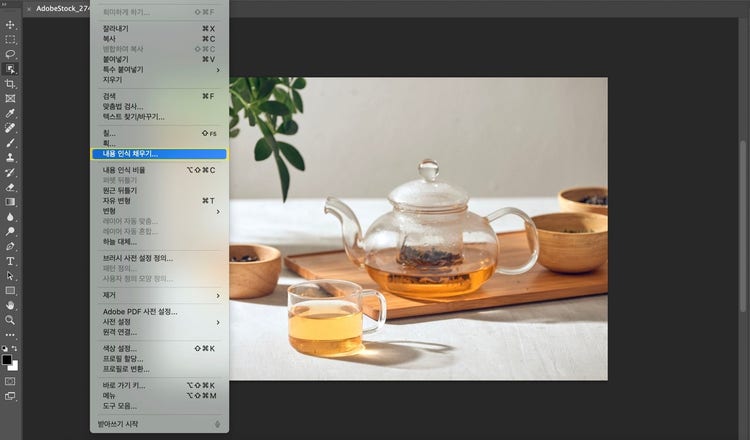Select the Gradient tool
Screen dimensions: 750x440
click(10, 202)
